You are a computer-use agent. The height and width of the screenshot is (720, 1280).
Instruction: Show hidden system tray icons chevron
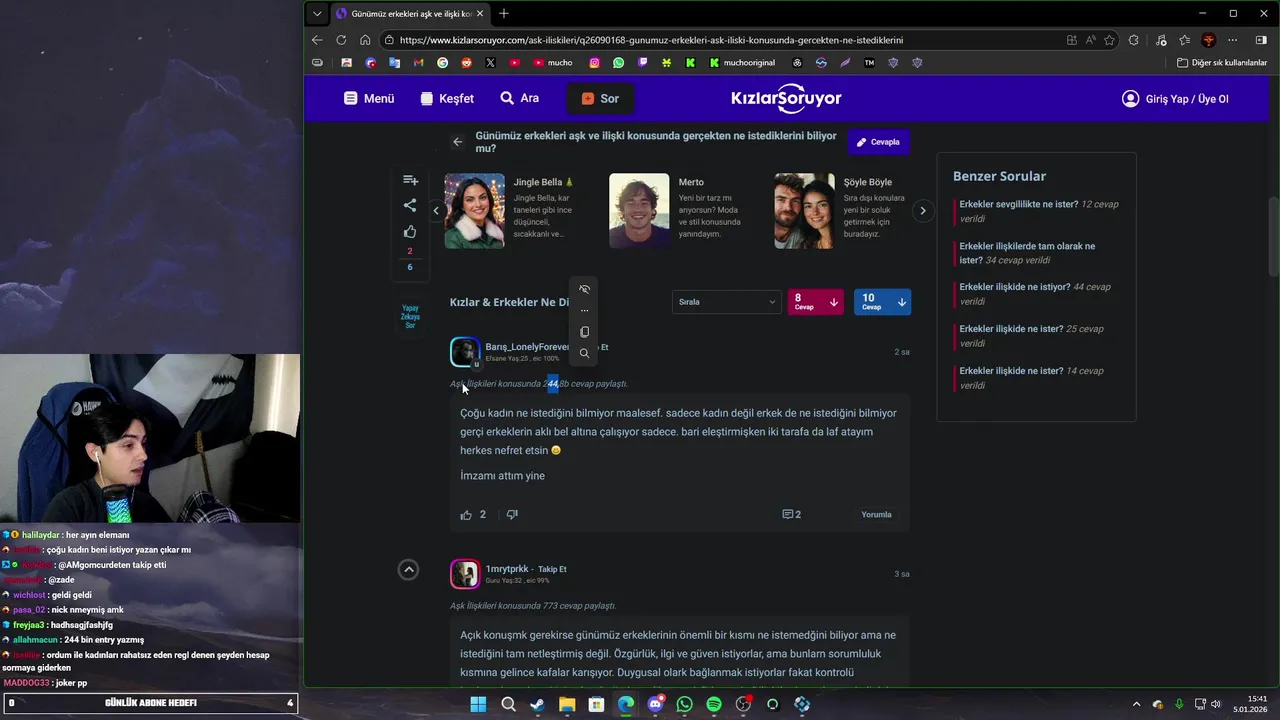pyautogui.click(x=1136, y=704)
